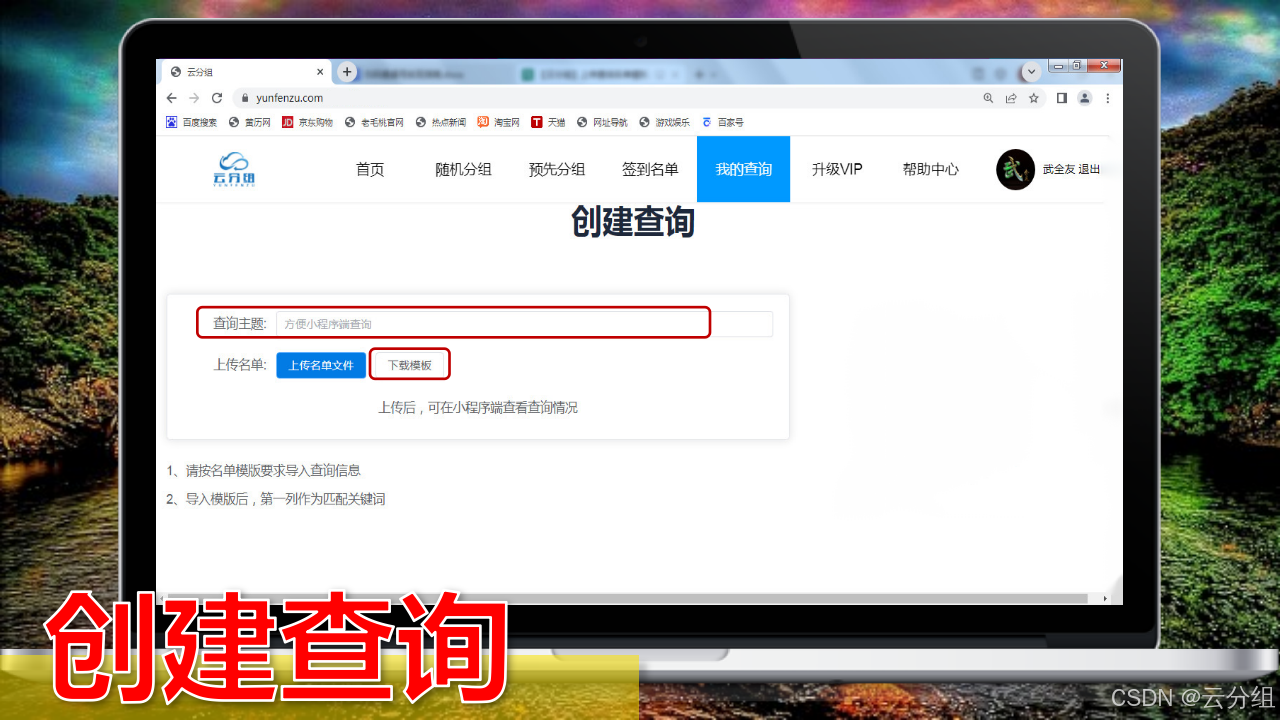Click the padlock site info icon
The image size is (1280, 720).
[246, 98]
